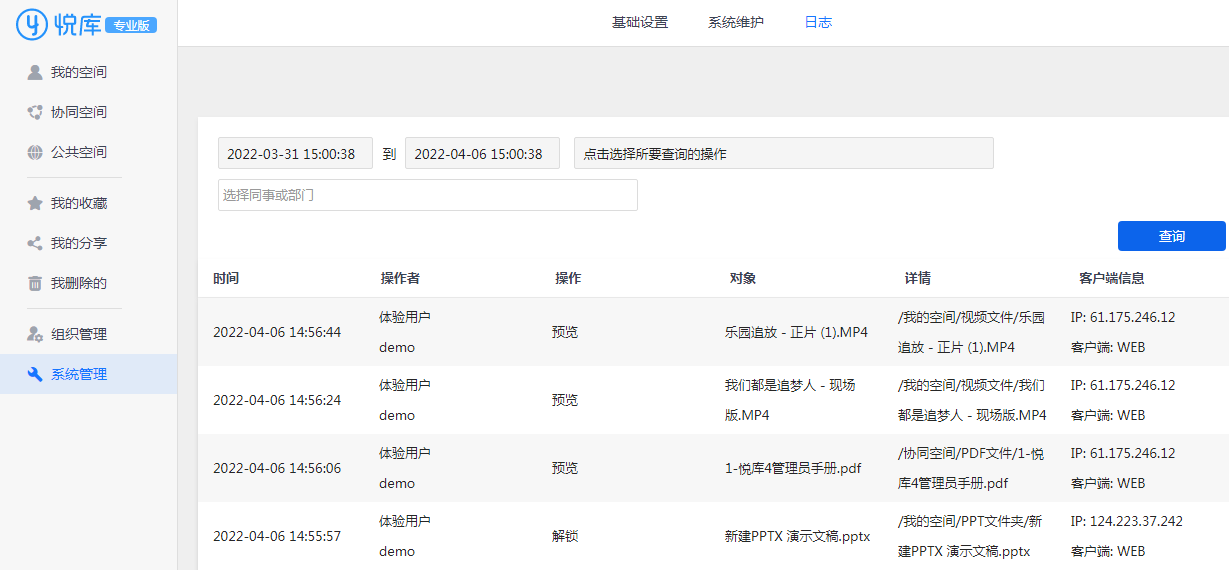Click the 新建PPTX 演示文稿.pptx log entry
The image size is (1229, 570).
[797, 536]
